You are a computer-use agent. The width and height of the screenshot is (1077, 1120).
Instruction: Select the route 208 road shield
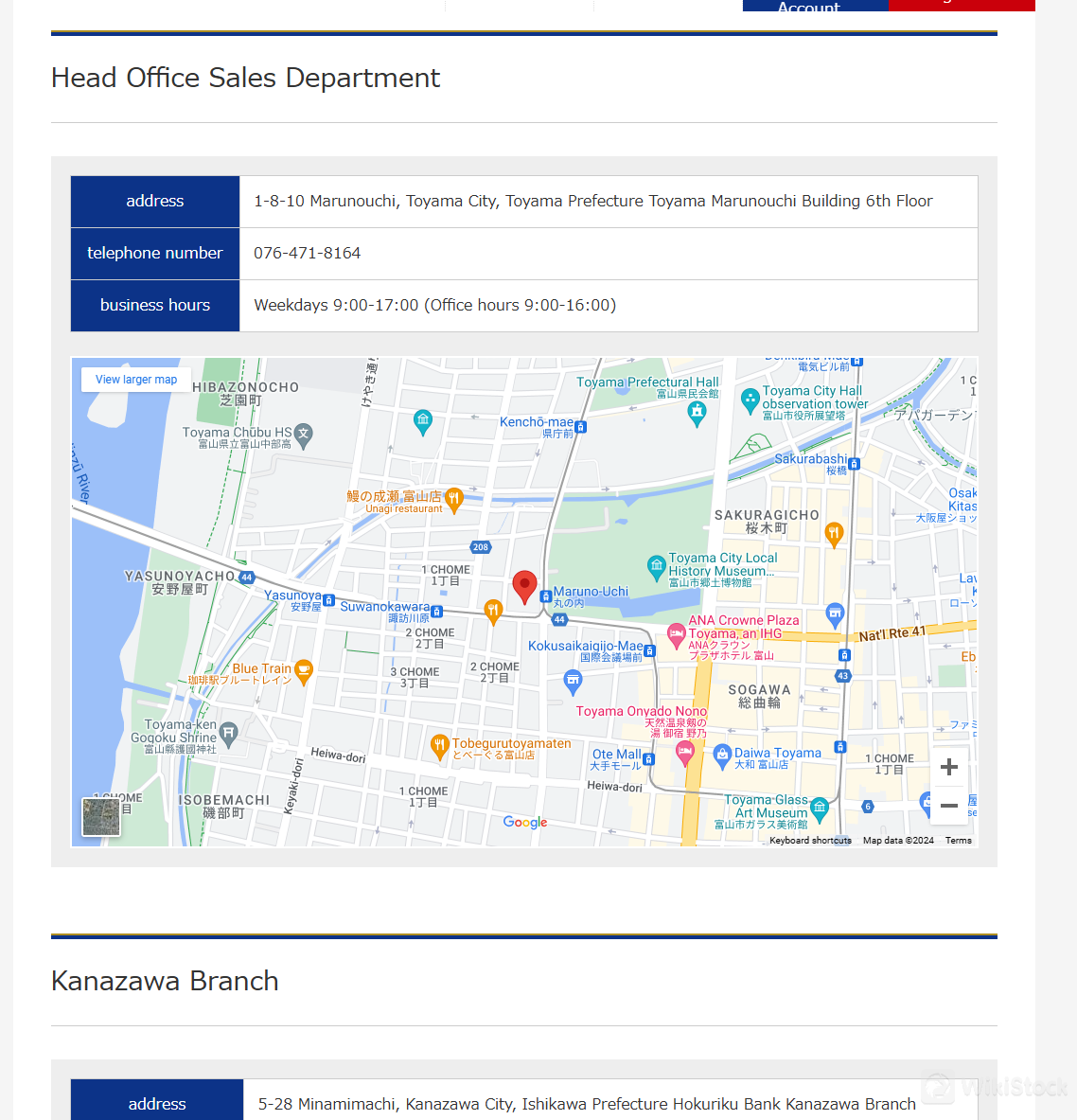tap(481, 547)
